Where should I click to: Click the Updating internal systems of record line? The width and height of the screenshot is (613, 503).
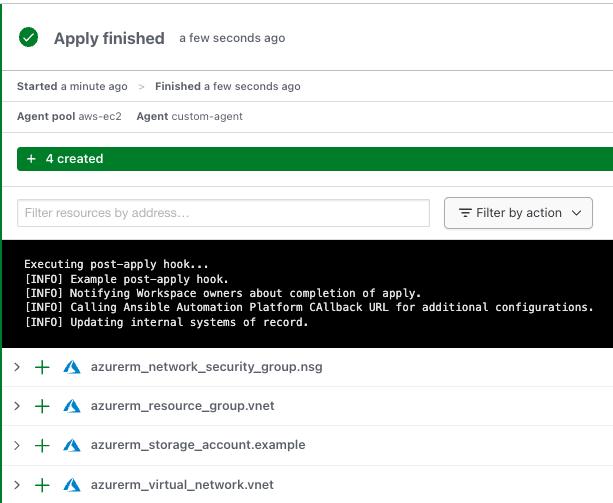click(166, 322)
